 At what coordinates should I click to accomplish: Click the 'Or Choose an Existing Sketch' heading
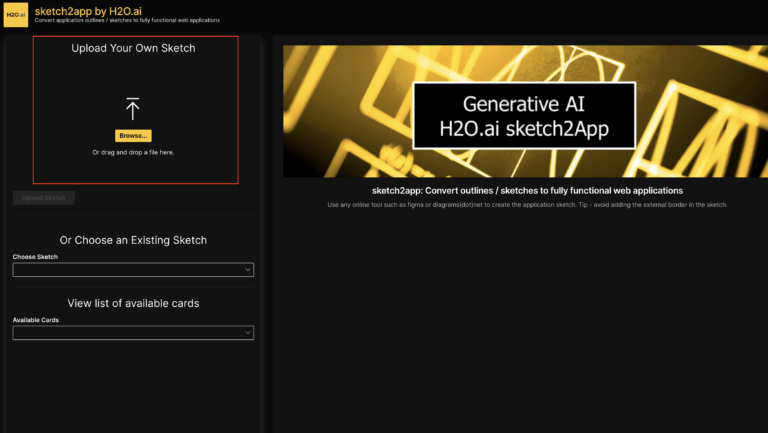[x=133, y=240]
